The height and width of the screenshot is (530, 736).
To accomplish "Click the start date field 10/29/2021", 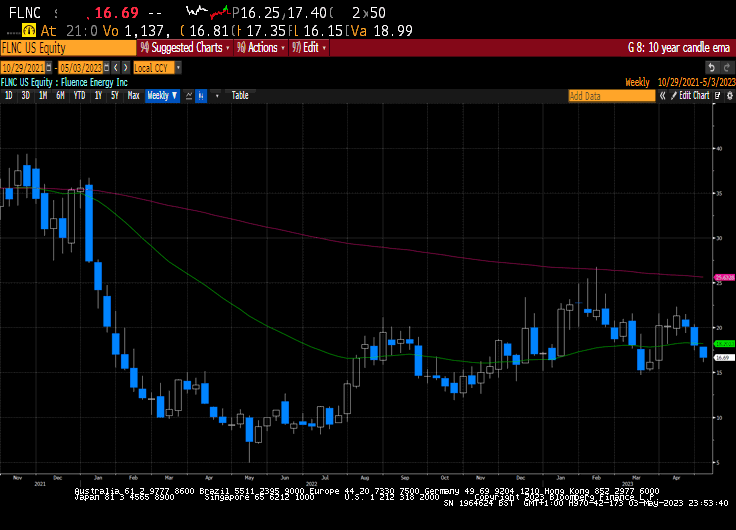I will (23, 68).
